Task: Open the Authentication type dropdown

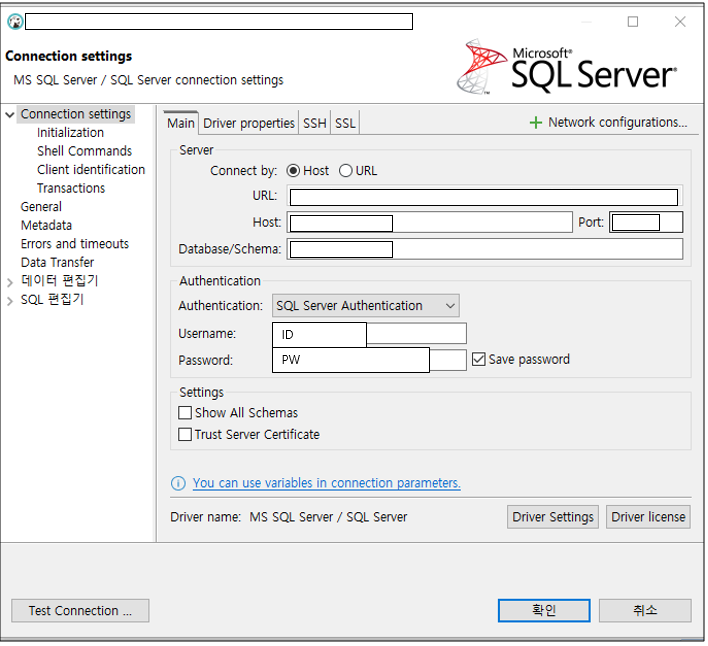Action: (x=366, y=306)
